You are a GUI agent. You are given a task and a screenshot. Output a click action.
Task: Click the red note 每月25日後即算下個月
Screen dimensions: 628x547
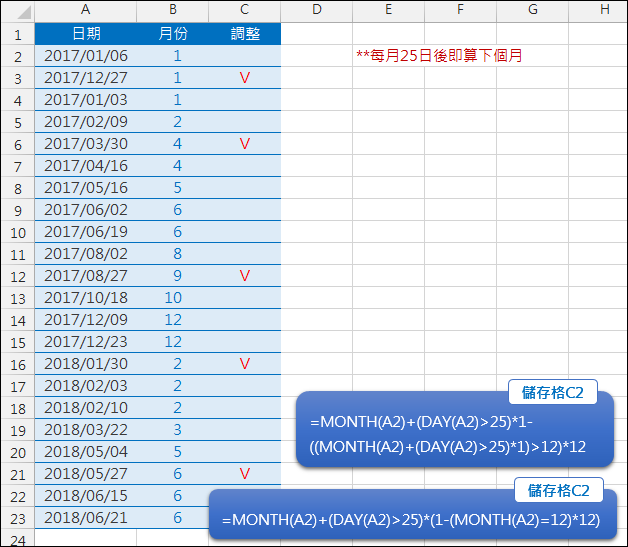pos(439,56)
